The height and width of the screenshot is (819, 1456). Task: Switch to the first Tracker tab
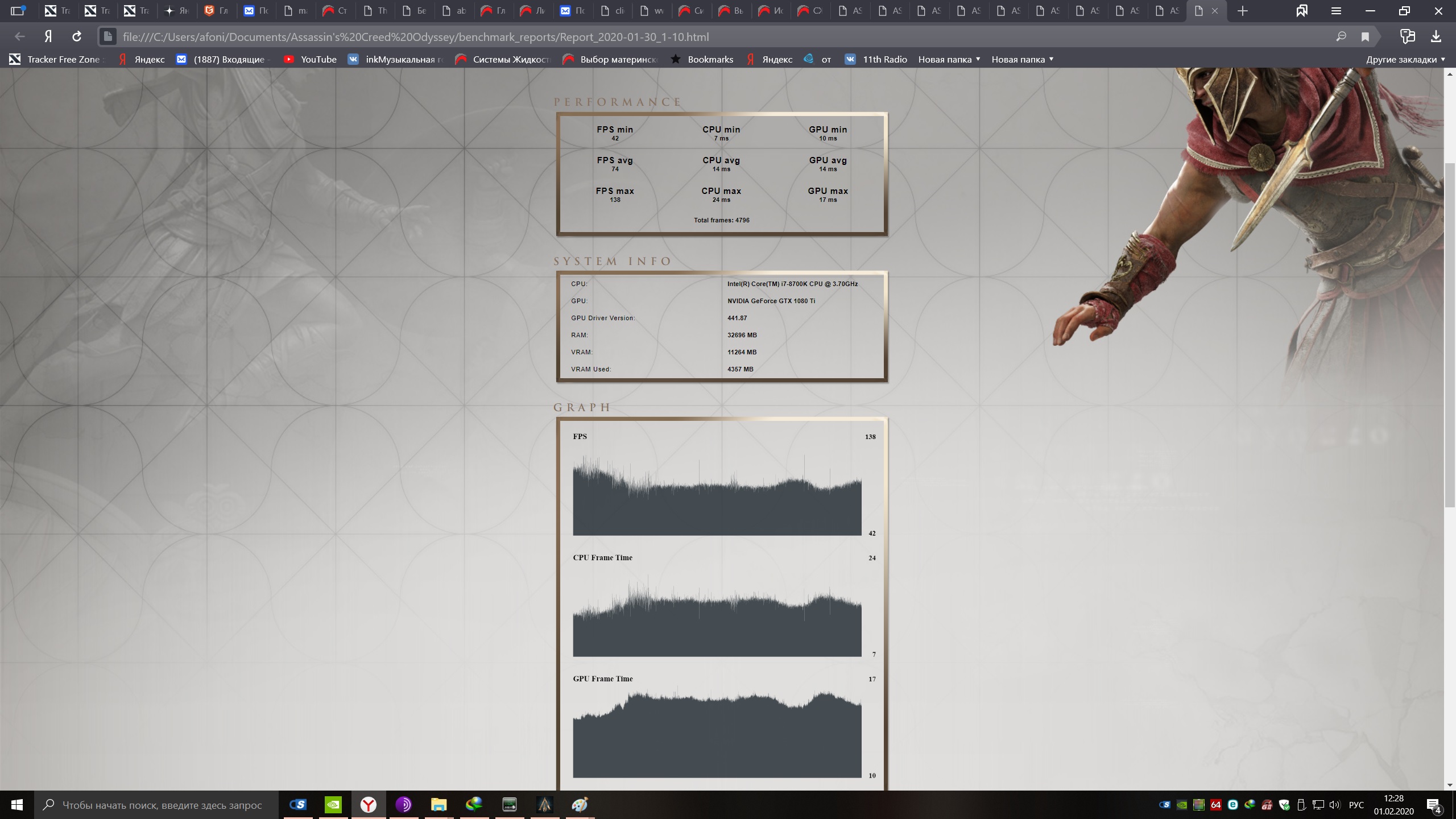pyautogui.click(x=57, y=11)
